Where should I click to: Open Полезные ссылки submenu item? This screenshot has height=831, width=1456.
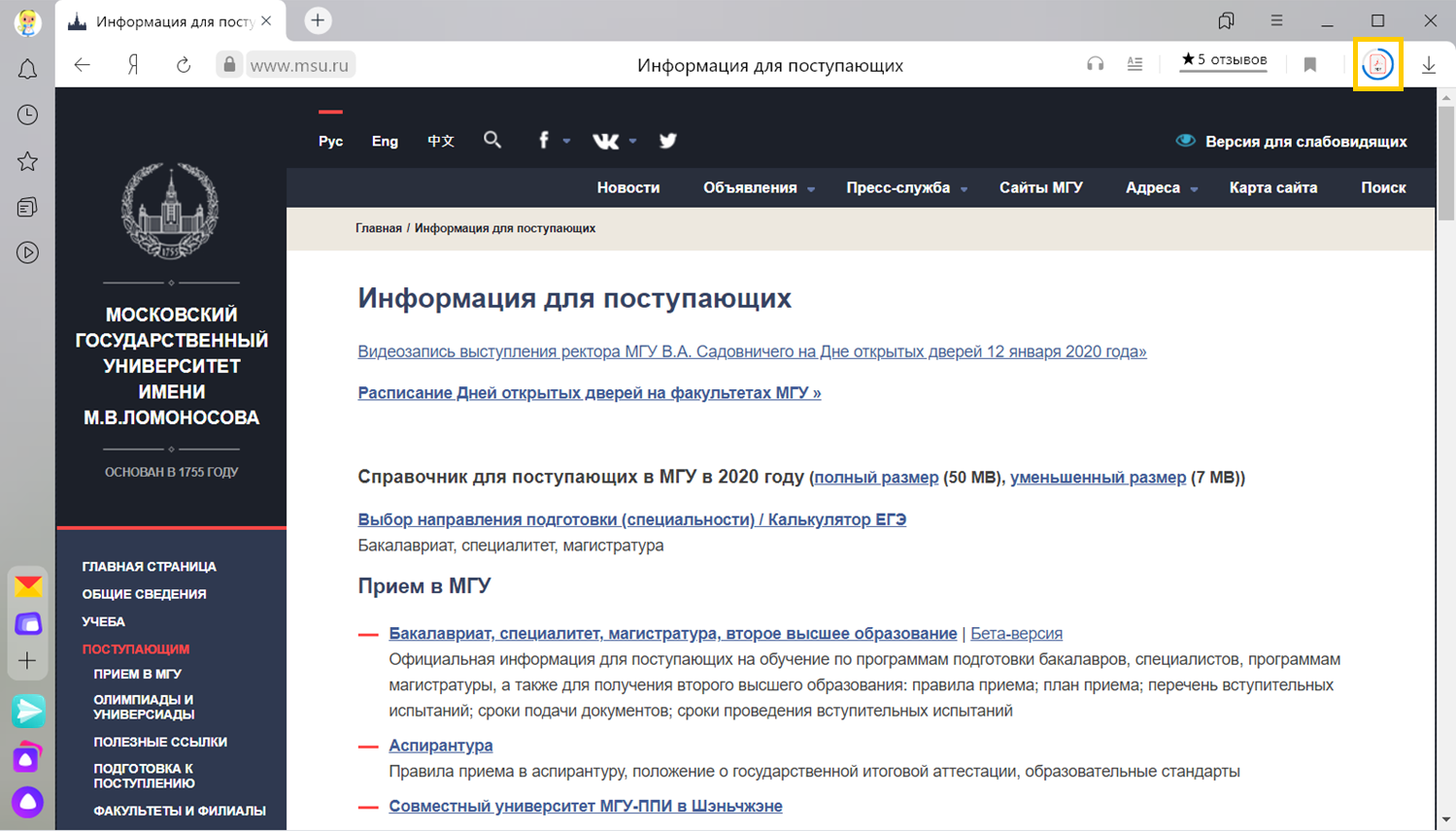click(x=160, y=742)
